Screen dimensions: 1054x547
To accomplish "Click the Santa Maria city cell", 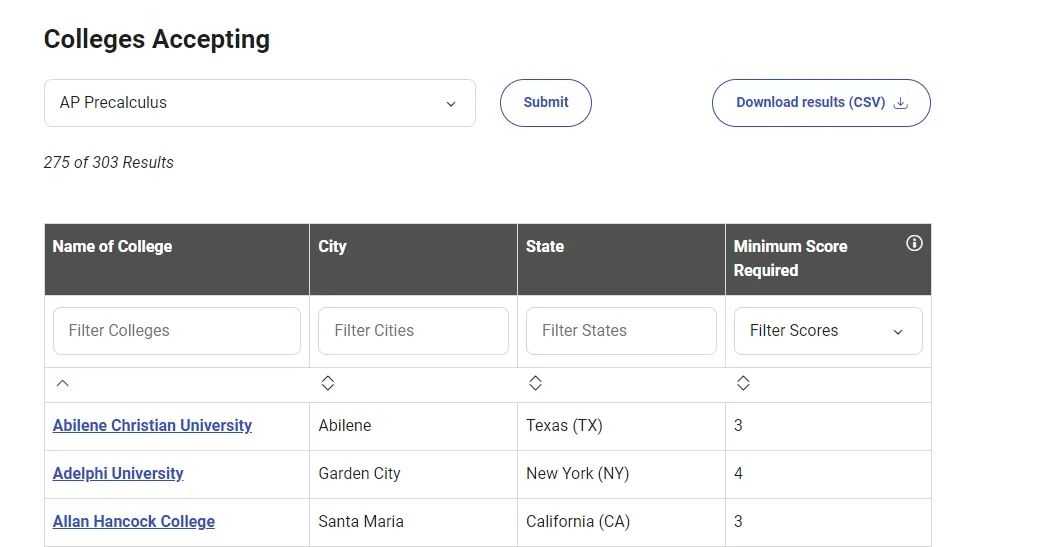I will point(361,522).
